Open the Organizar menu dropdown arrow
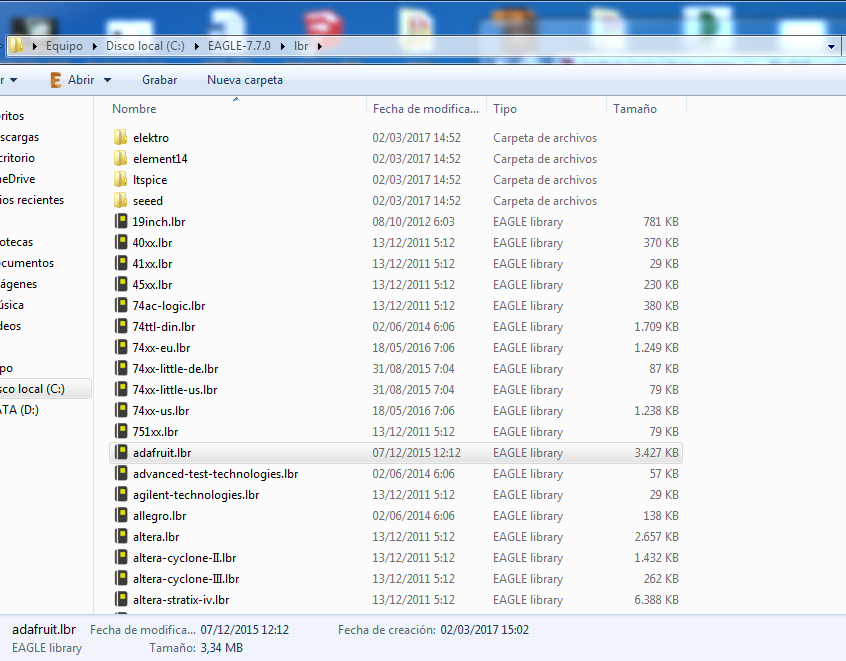846x661 pixels. pos(13,80)
